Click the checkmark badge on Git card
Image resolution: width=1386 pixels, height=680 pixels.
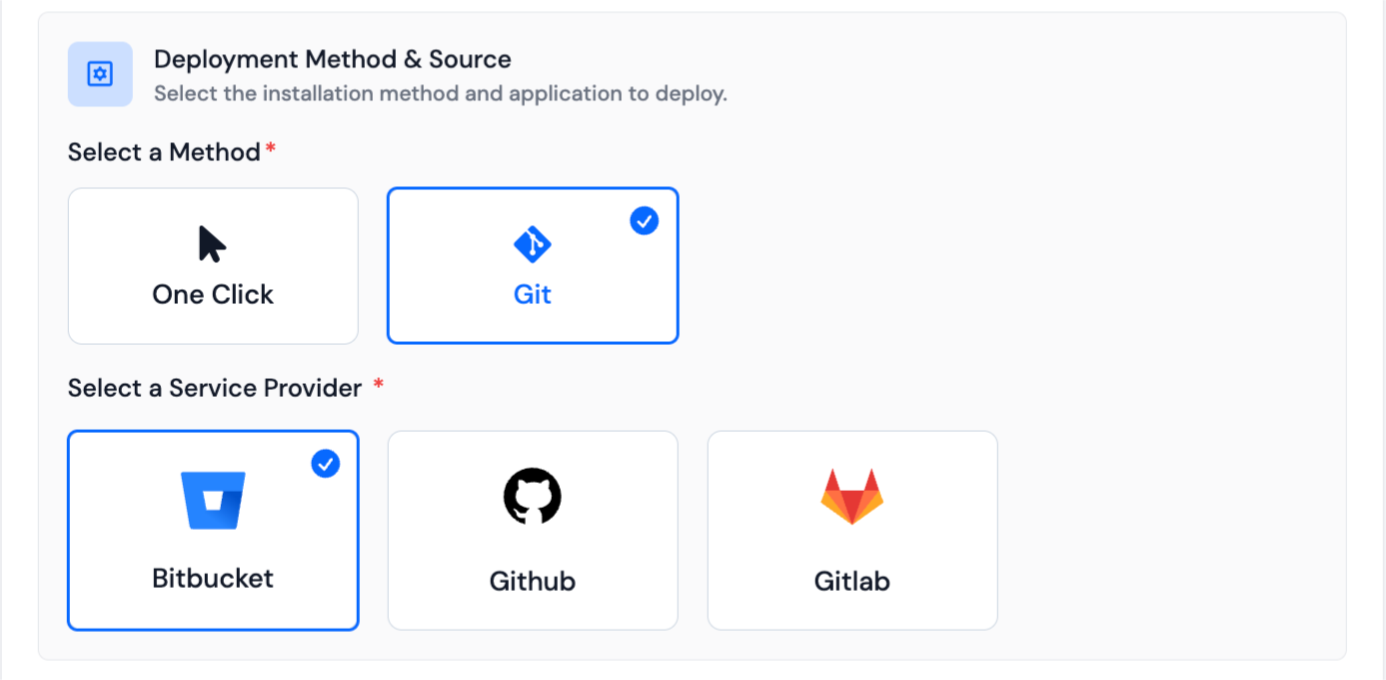[x=644, y=221]
